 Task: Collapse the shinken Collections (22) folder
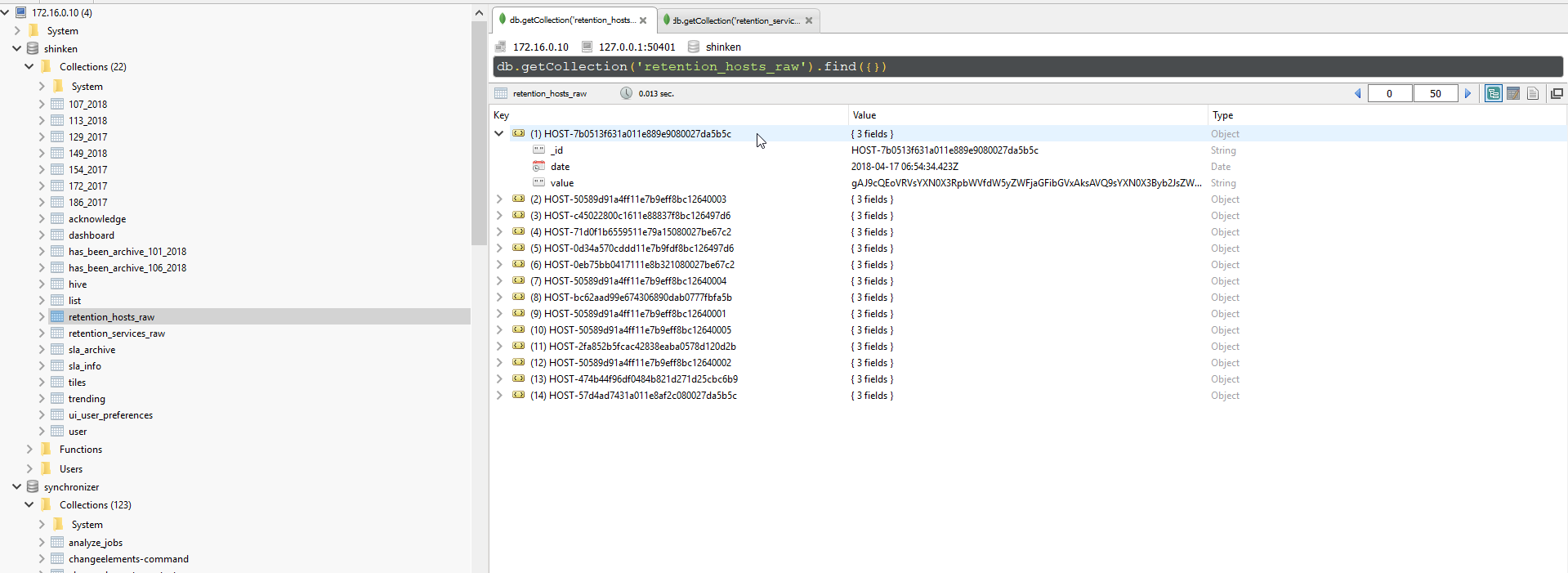[29, 67]
